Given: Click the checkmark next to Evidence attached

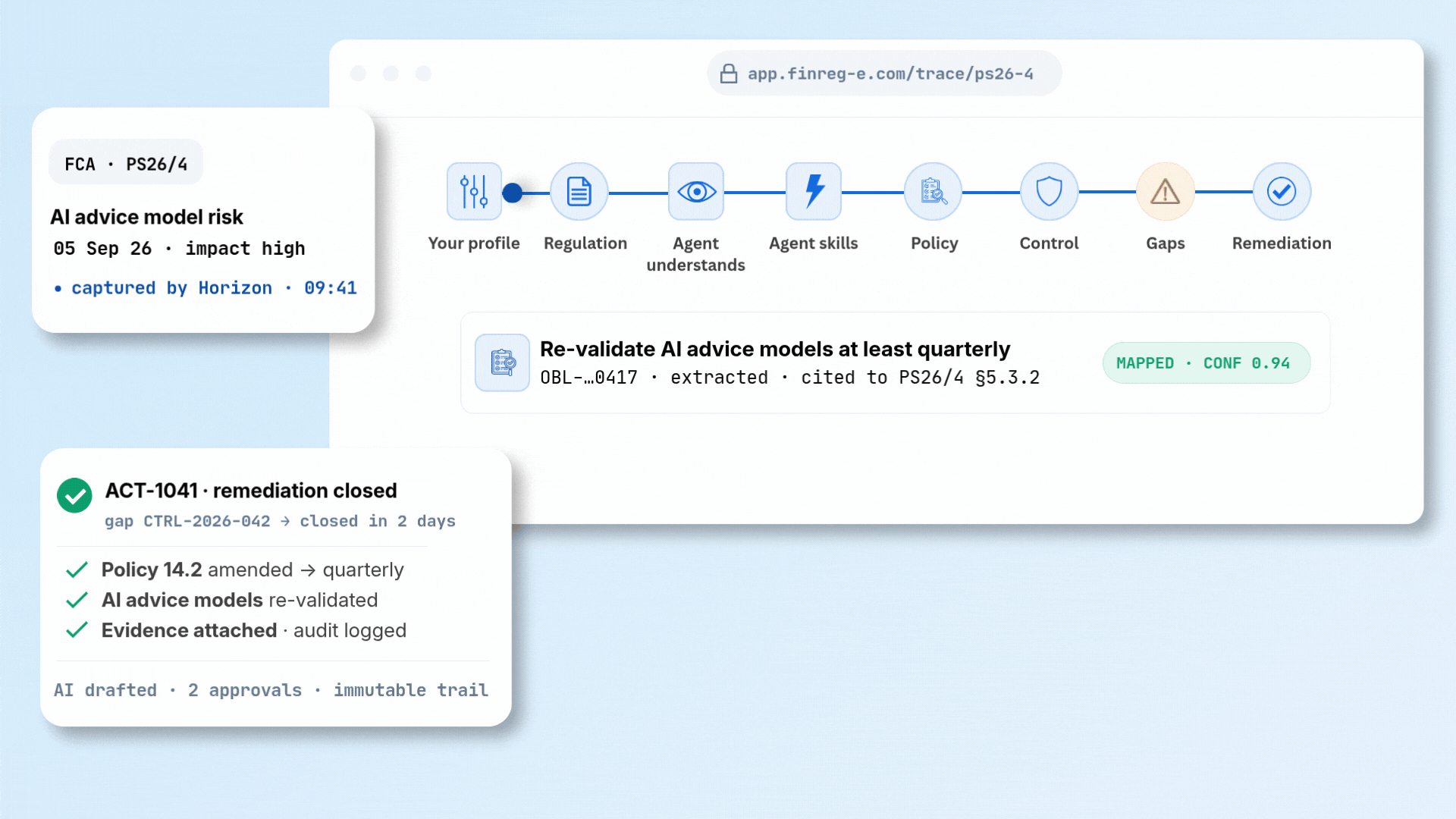Looking at the screenshot, I should click(77, 630).
